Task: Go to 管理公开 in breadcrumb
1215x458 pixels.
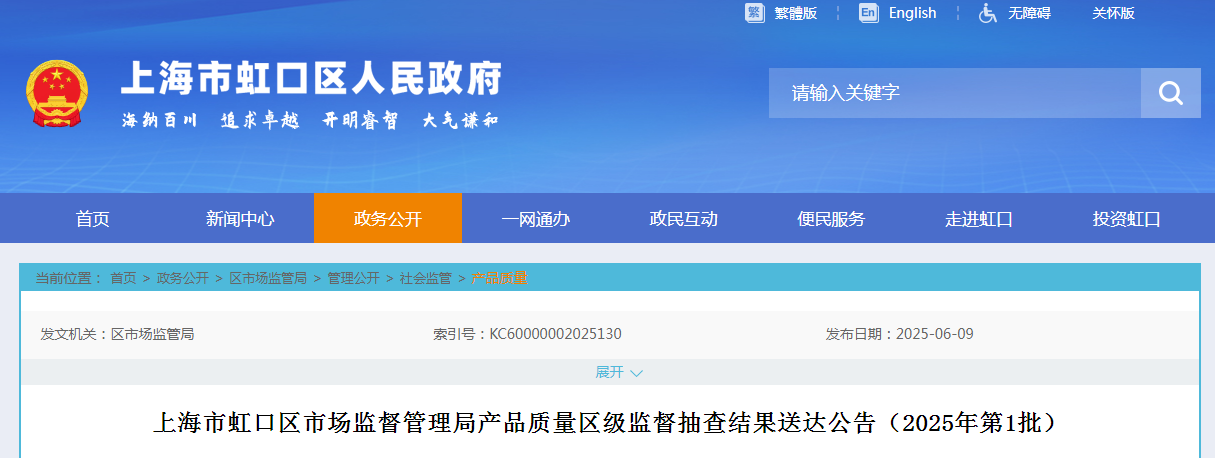Action: coord(353,278)
